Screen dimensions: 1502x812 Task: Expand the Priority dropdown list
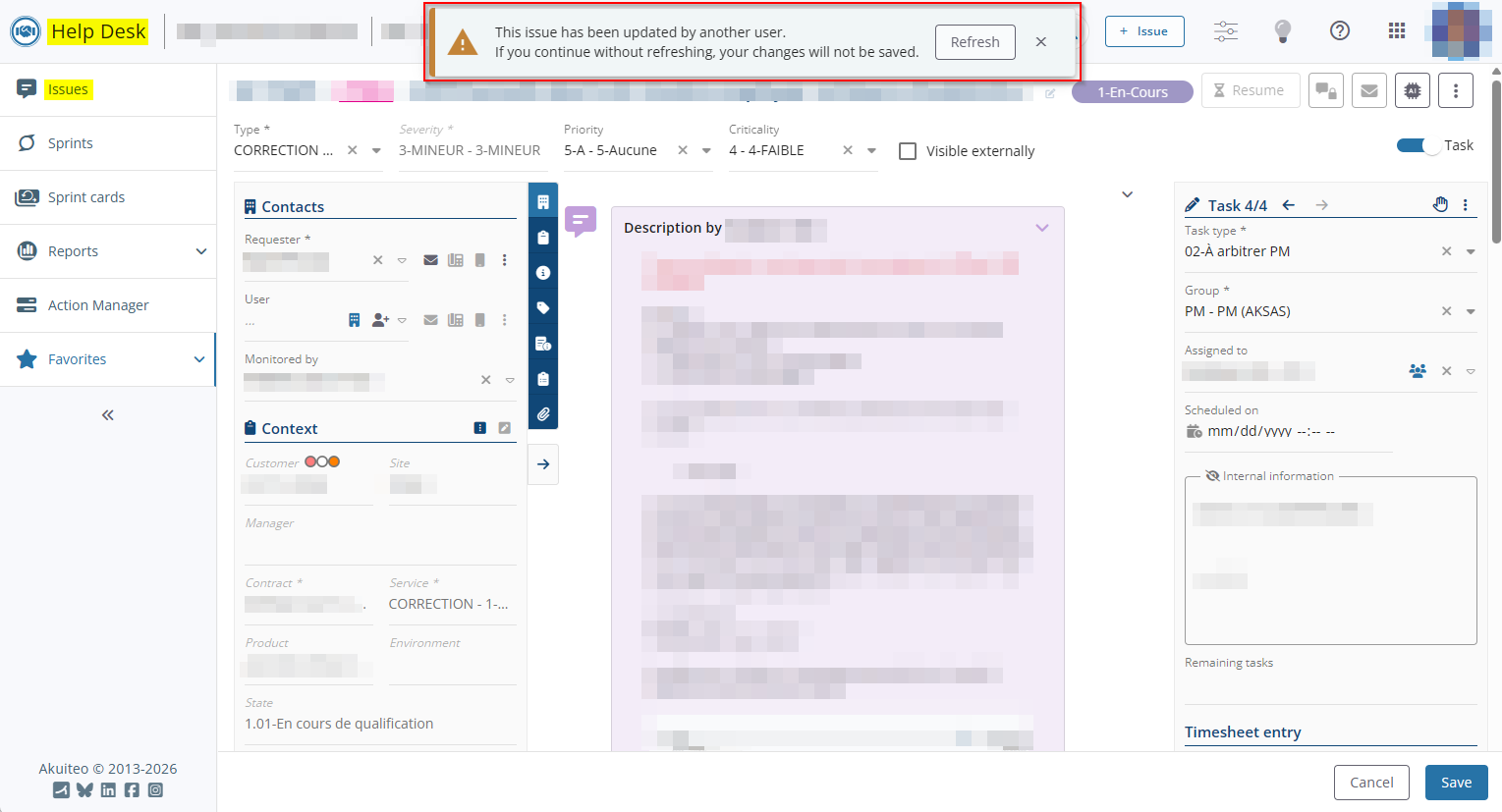[706, 151]
